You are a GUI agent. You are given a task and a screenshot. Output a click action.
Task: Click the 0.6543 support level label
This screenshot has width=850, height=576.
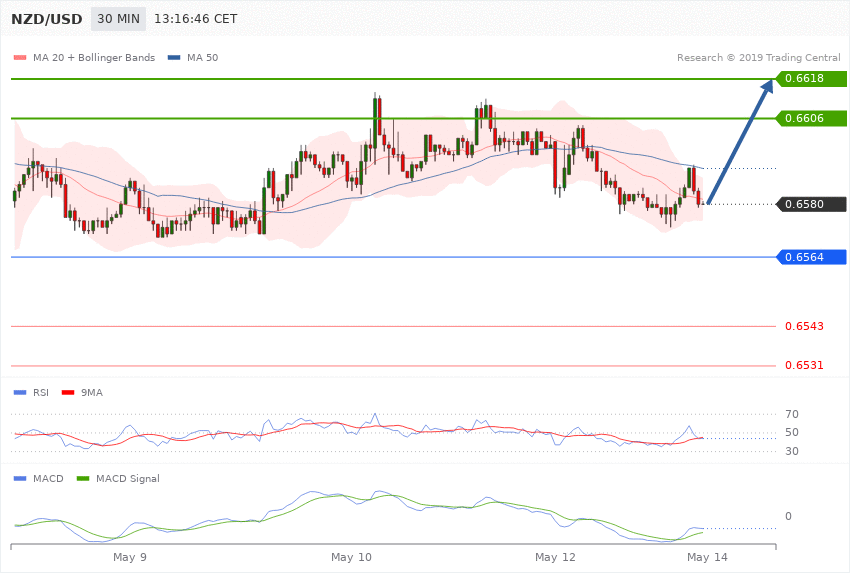(x=804, y=326)
